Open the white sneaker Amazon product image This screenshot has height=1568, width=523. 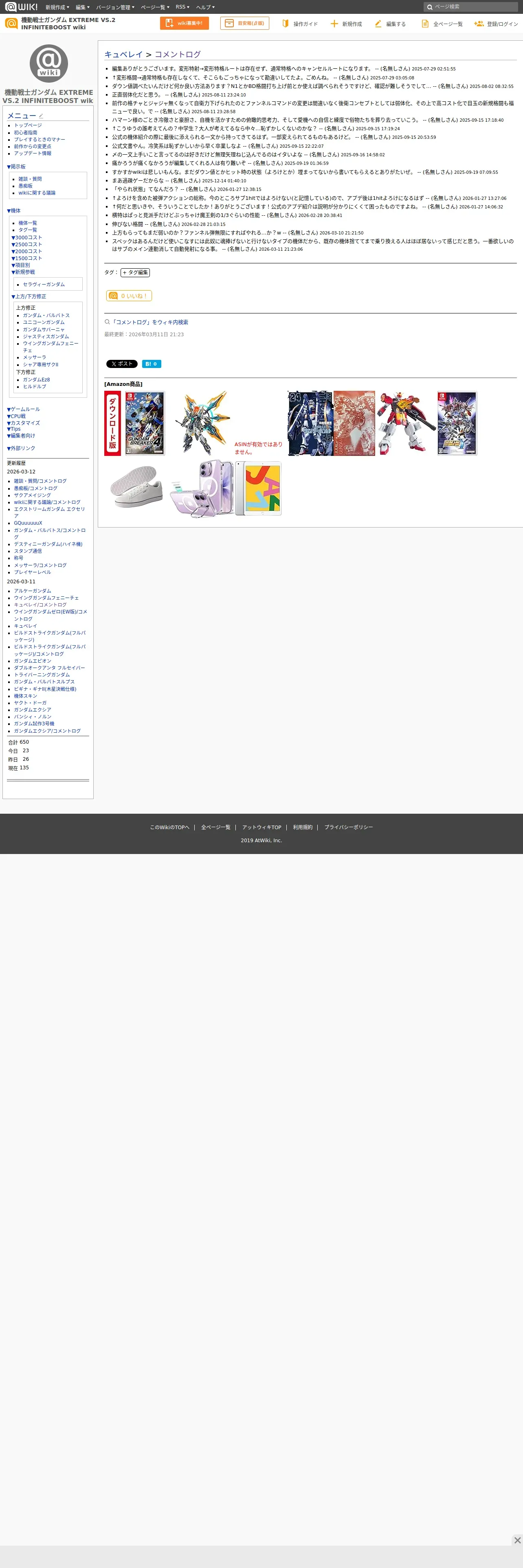click(136, 488)
